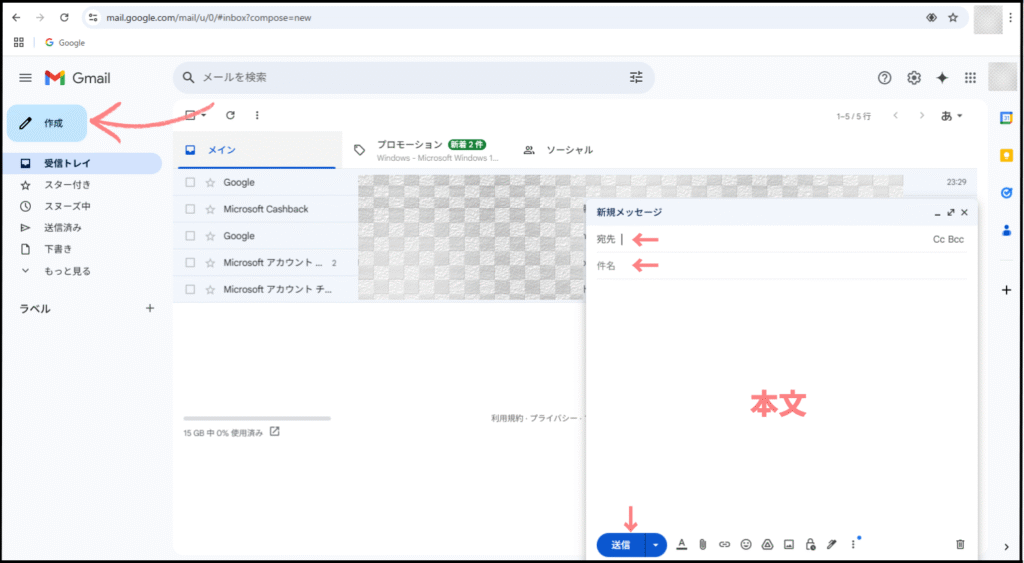The image size is (1024, 563).
Task: Open search options filter icon
Action: pyautogui.click(x=636, y=78)
